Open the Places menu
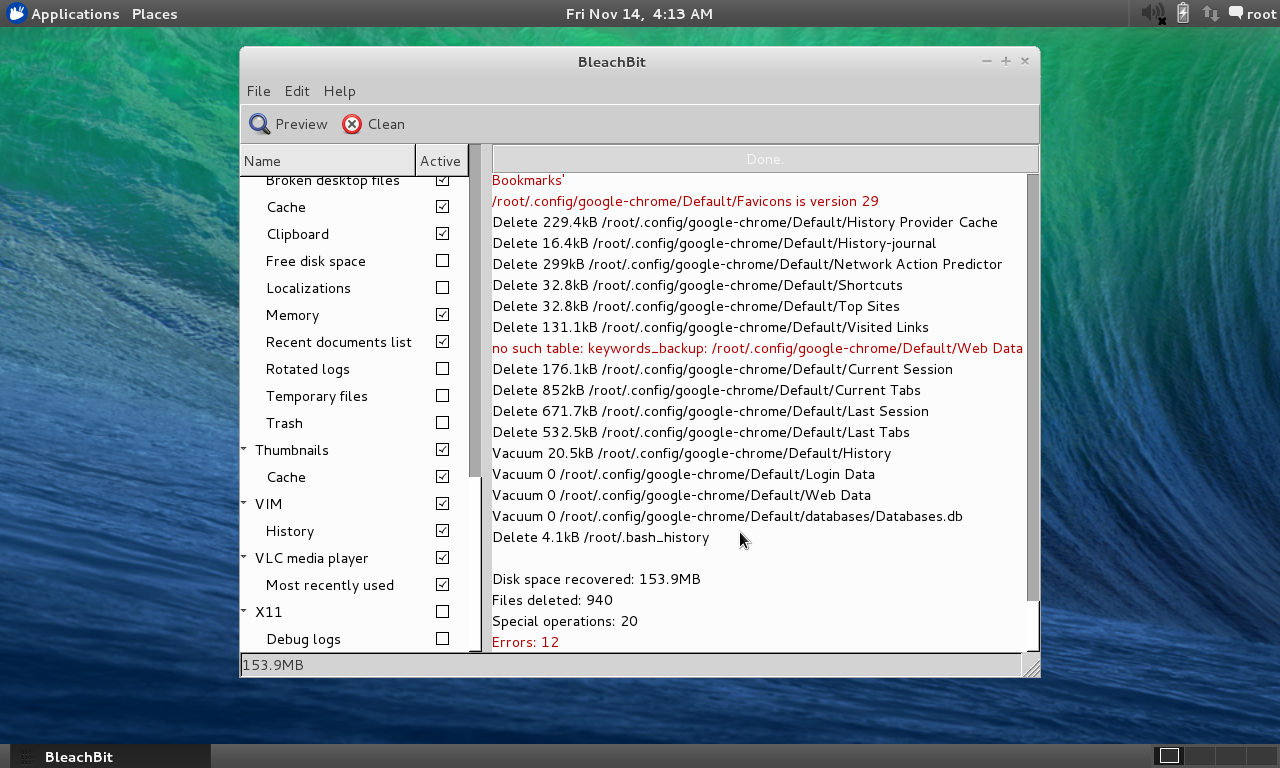This screenshot has width=1280, height=768. coord(155,14)
